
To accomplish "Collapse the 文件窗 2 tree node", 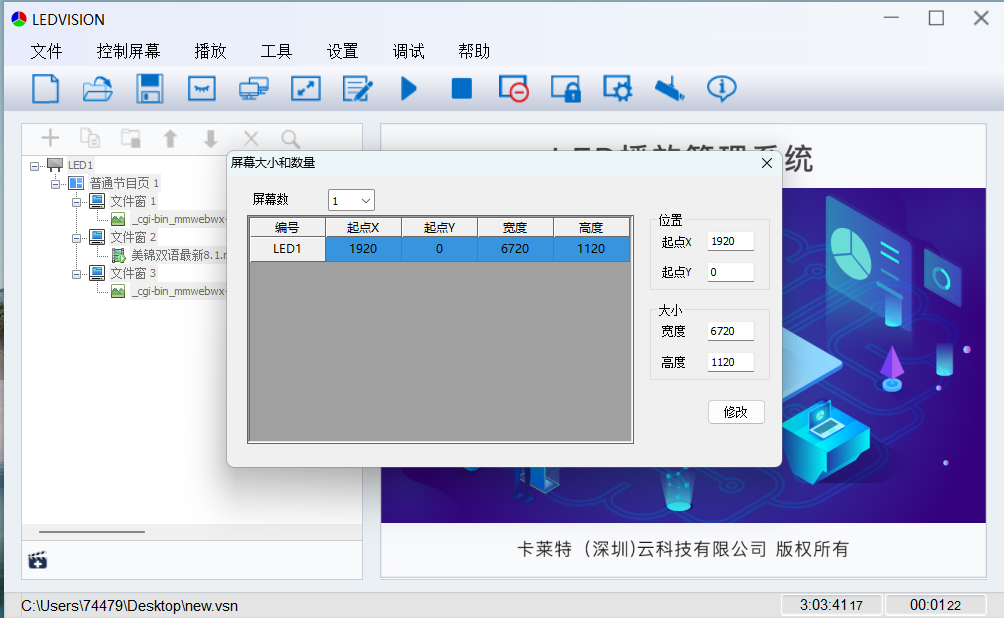I will click(x=77, y=238).
